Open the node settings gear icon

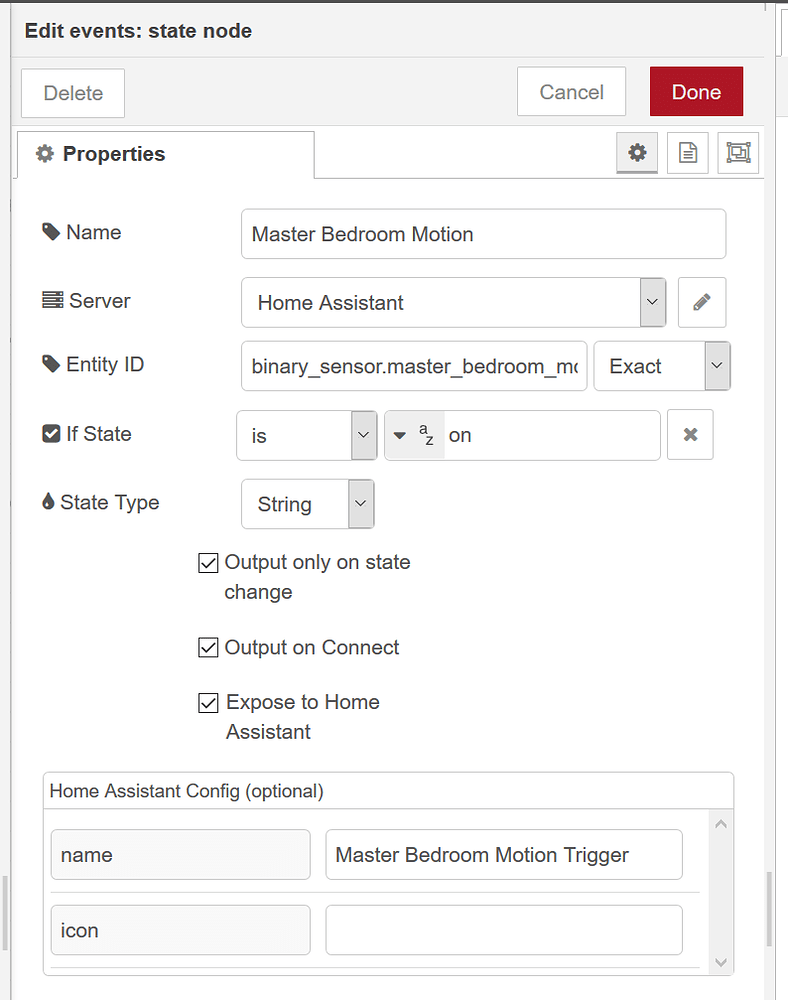[x=637, y=153]
